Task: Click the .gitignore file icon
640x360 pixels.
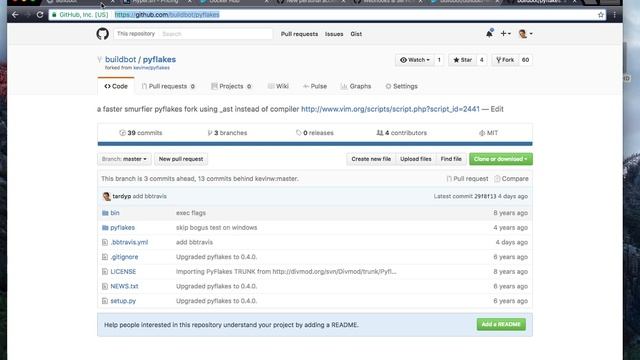Action: (105, 257)
